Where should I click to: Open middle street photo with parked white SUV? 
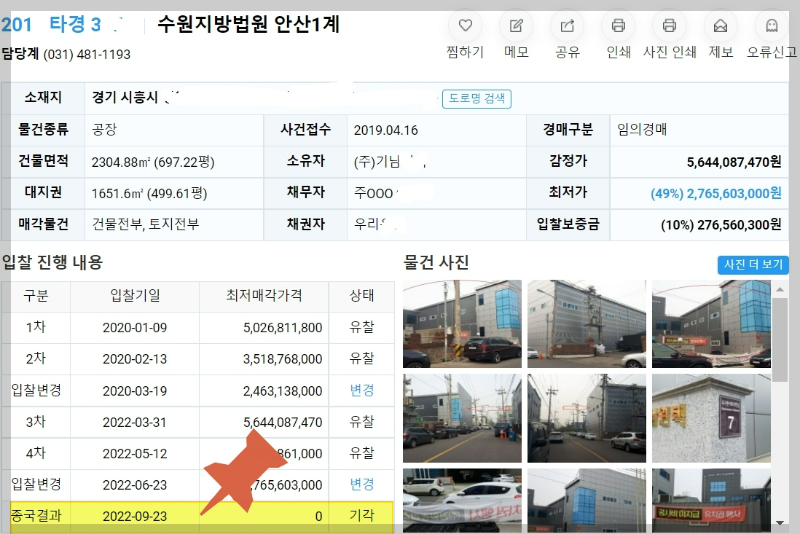[587, 418]
